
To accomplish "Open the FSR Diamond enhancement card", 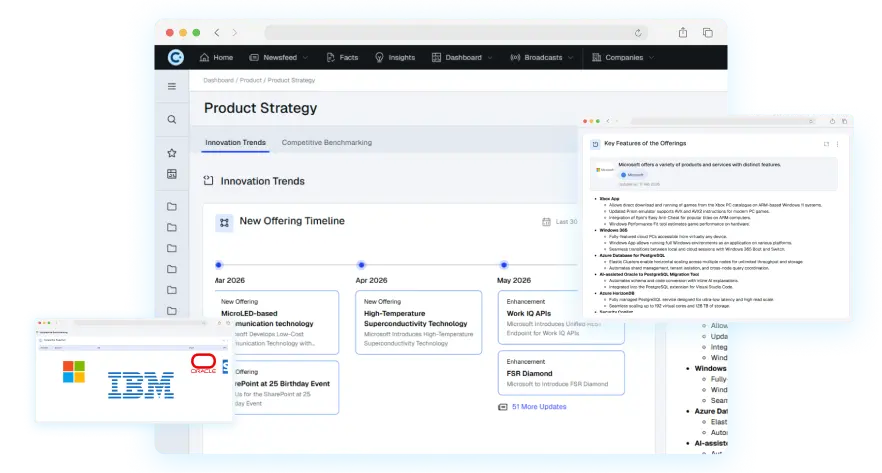I will 561,372.
